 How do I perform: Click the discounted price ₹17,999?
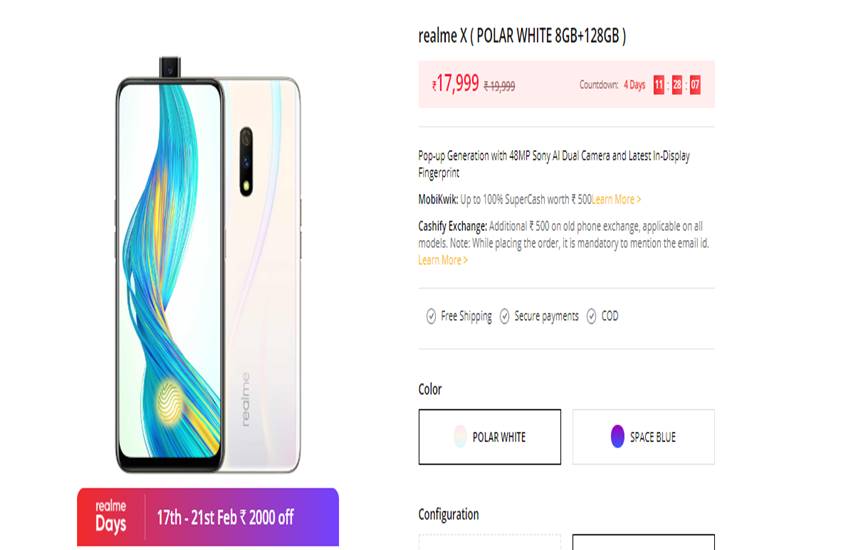455,84
